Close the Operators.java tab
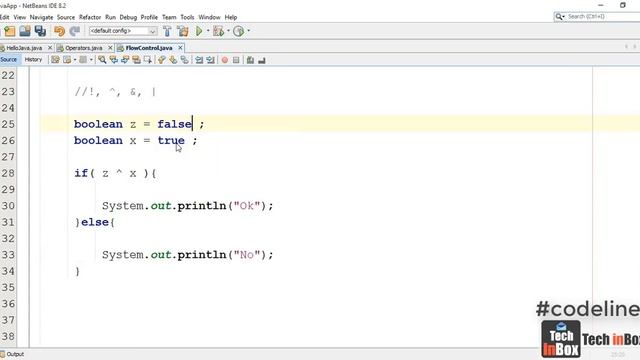The height and width of the screenshot is (360, 640). pos(110,48)
